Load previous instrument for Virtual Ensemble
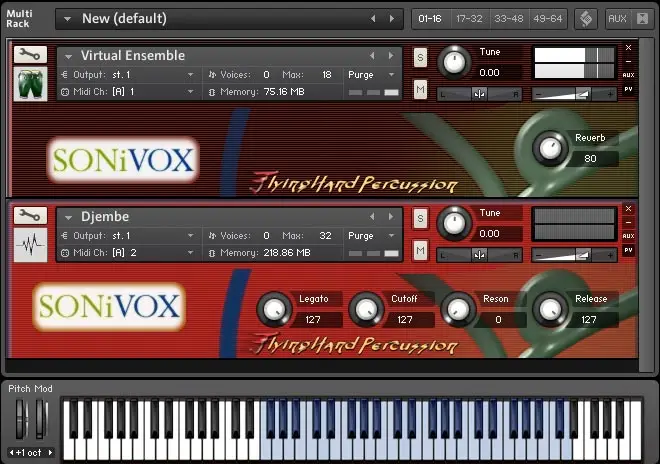The image size is (660, 464). point(372,56)
